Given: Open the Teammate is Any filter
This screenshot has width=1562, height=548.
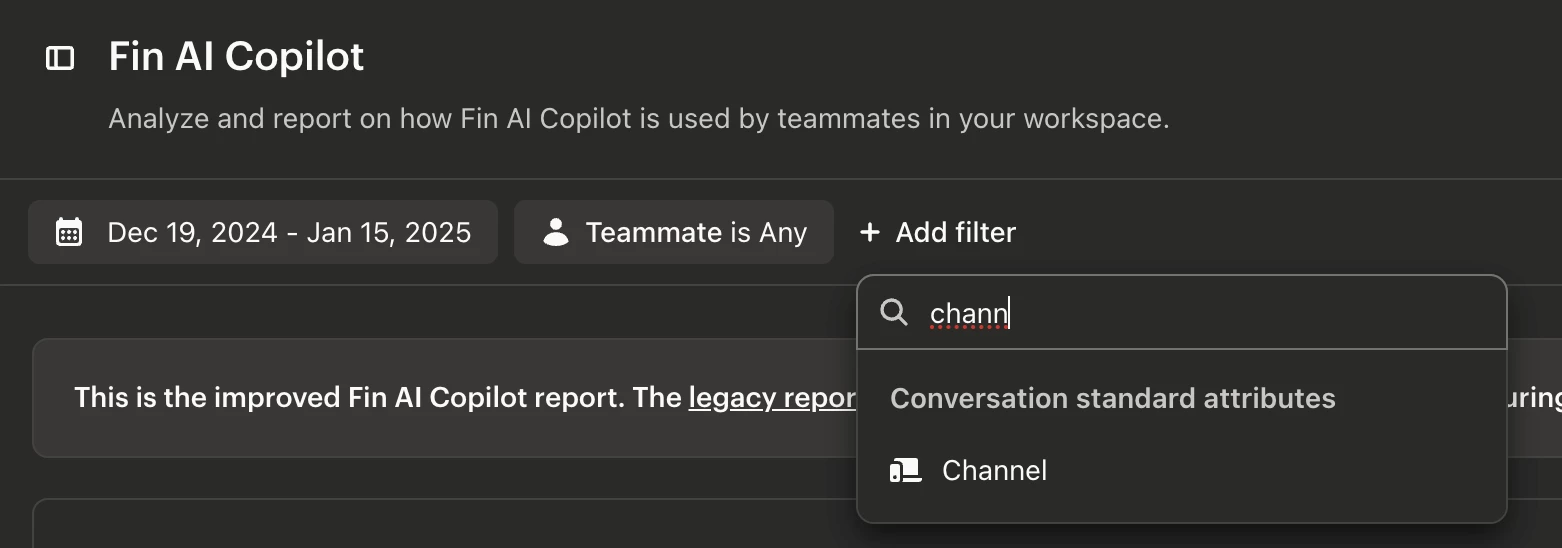Looking at the screenshot, I should click(674, 232).
